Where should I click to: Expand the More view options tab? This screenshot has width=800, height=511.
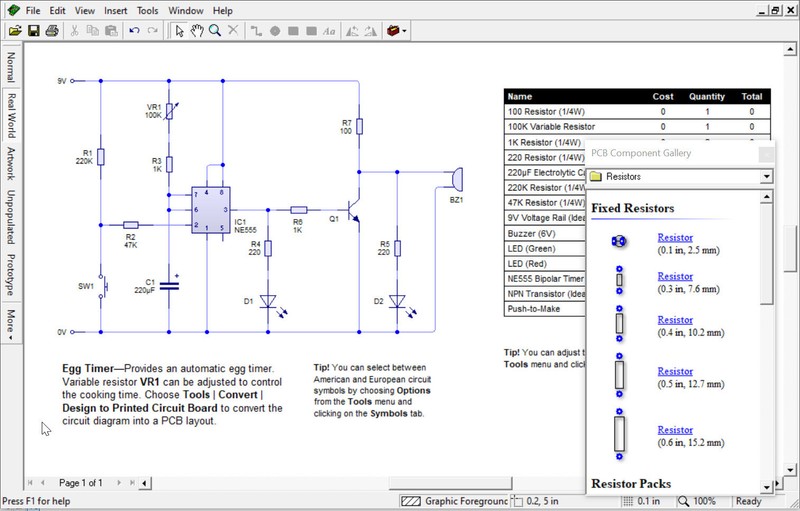(x=11, y=324)
